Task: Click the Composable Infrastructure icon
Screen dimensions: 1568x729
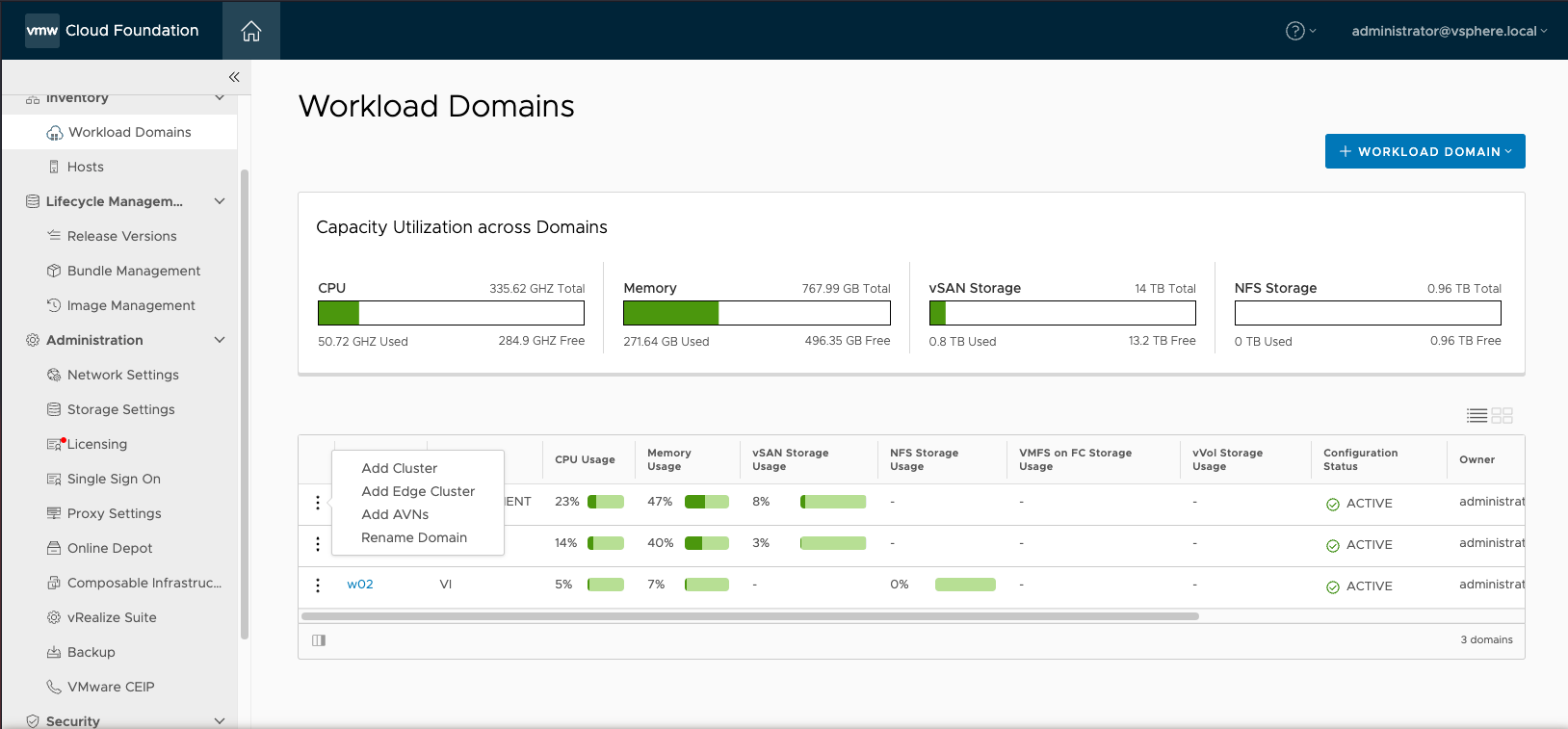Action: click(55, 583)
